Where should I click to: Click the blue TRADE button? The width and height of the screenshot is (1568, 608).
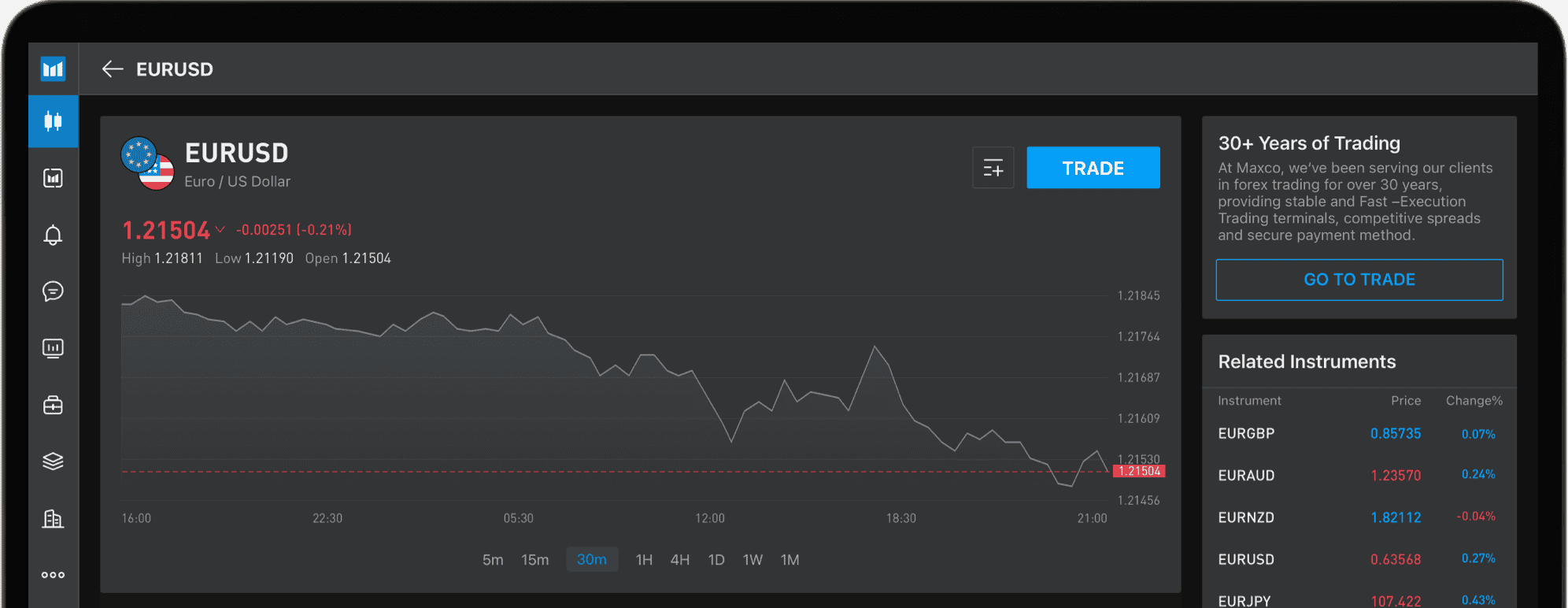click(1093, 168)
